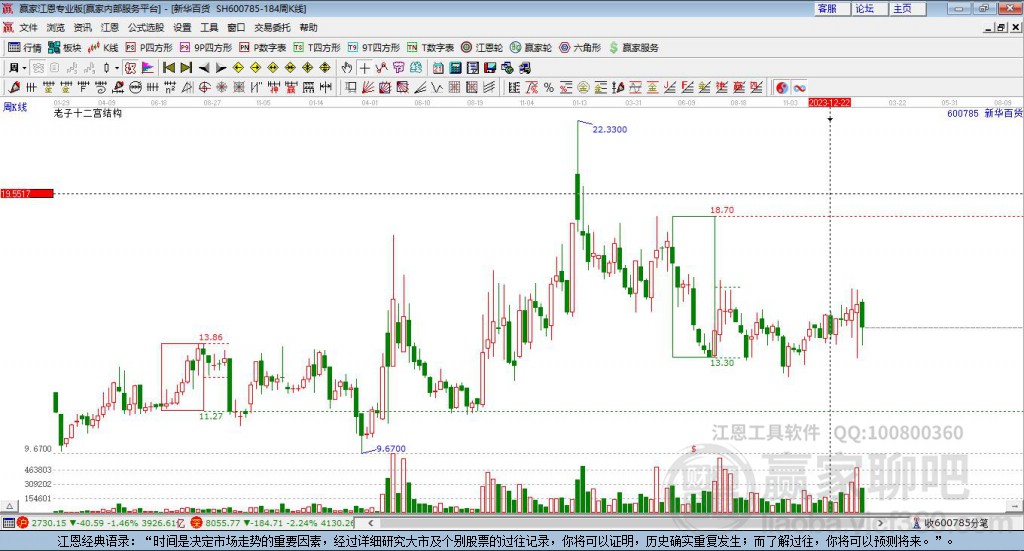The height and width of the screenshot is (551, 1024).
Task: Open the 9T四方形 tool
Action: [x=374, y=48]
